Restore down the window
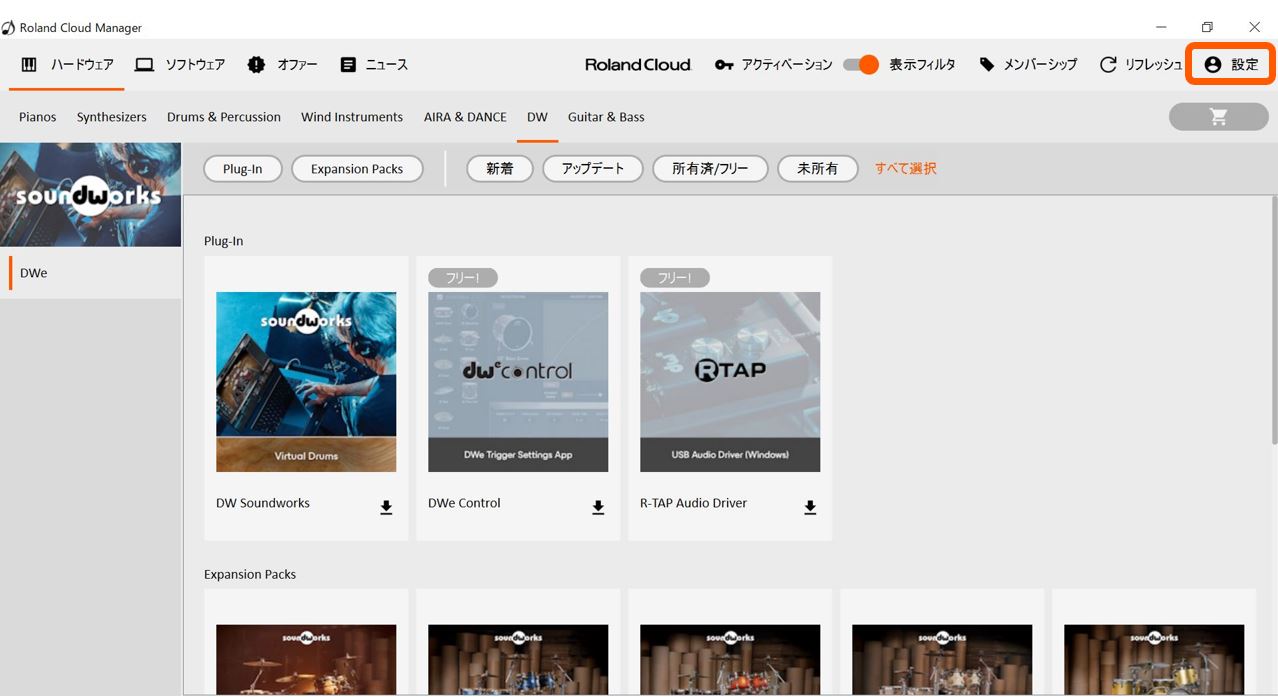1278x697 pixels. 1207,27
